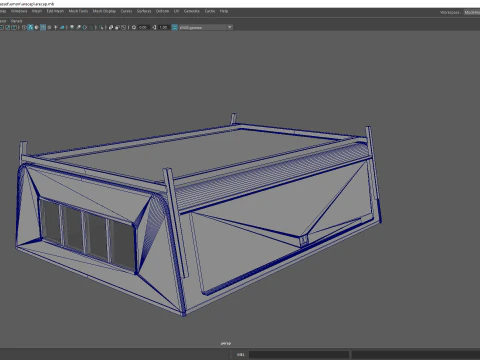Open the Workspace Modeling dropdown

pyautogui.click(x=472, y=12)
